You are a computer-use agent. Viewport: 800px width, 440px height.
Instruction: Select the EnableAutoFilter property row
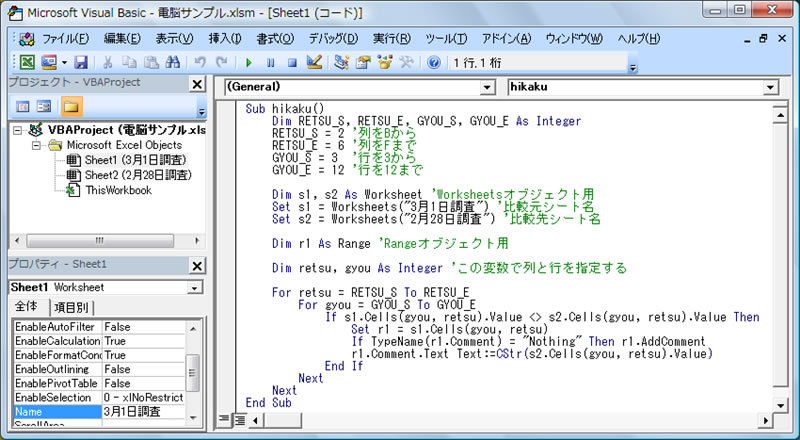(98, 327)
